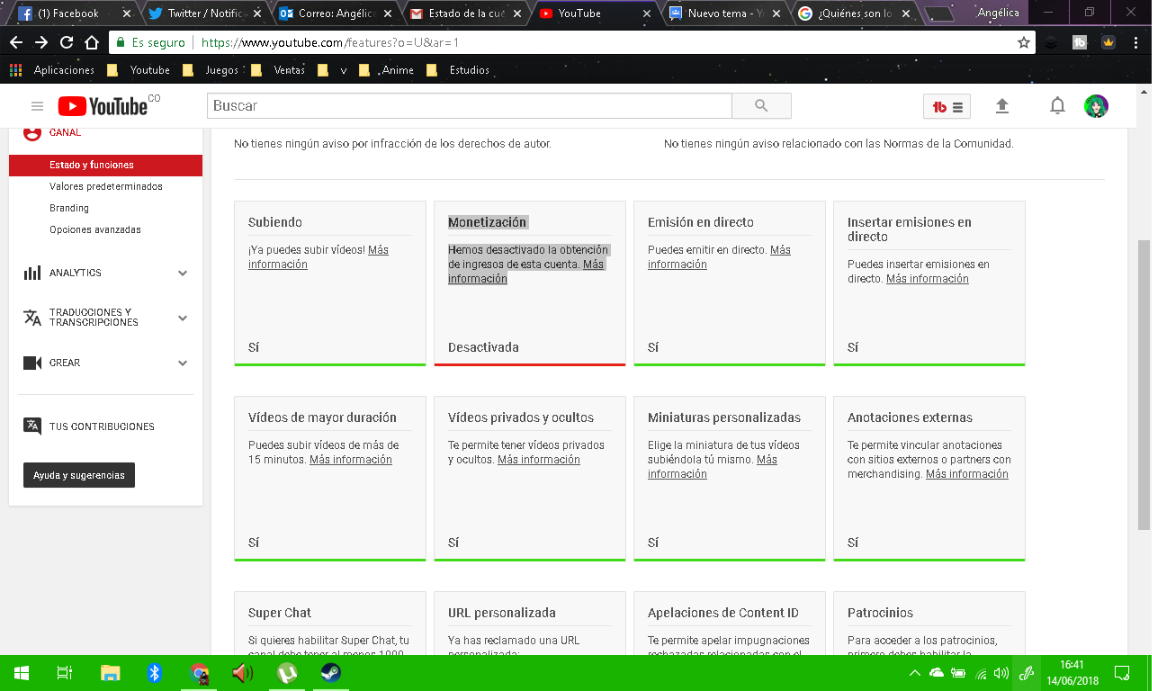Open the Estudios bookmarks folder
Image resolution: width=1152 pixels, height=691 pixels.
coord(458,70)
